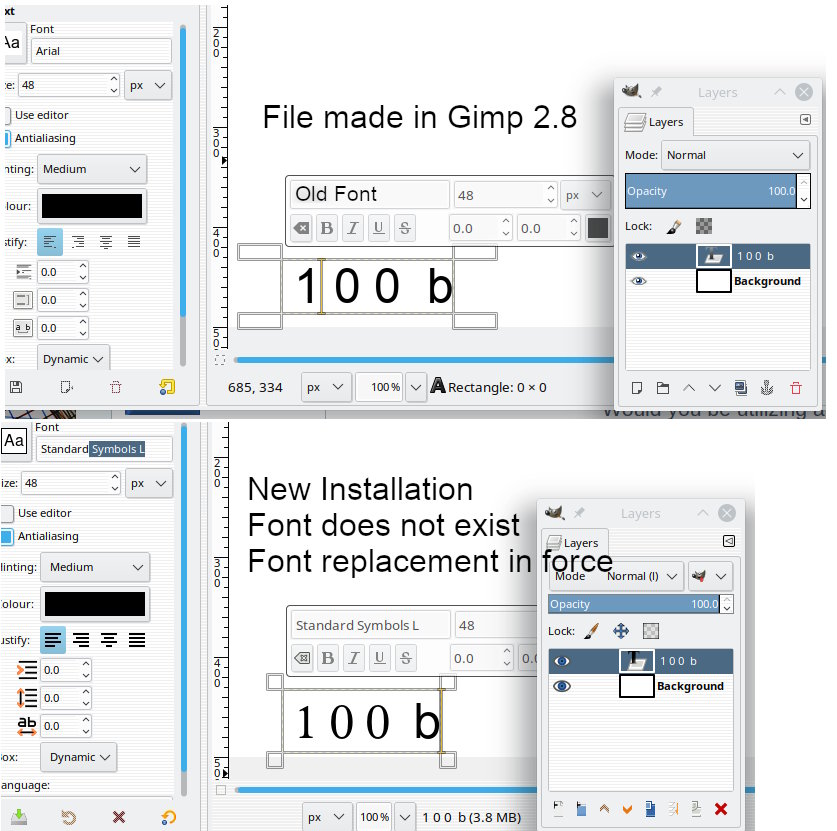Open the Medium hinting dropdown in the lower panel

point(96,567)
